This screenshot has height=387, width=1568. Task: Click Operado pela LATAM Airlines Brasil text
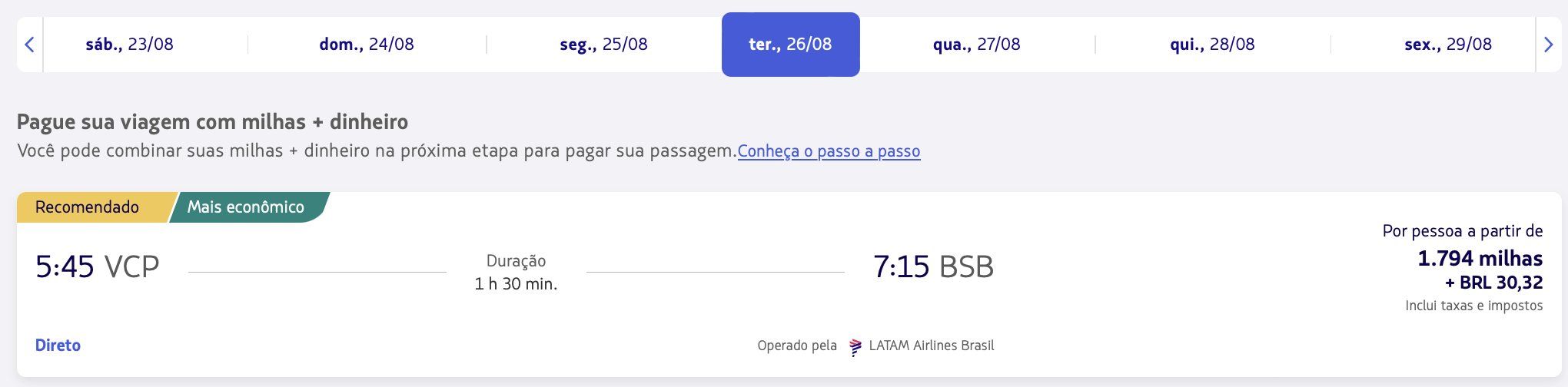(x=875, y=346)
